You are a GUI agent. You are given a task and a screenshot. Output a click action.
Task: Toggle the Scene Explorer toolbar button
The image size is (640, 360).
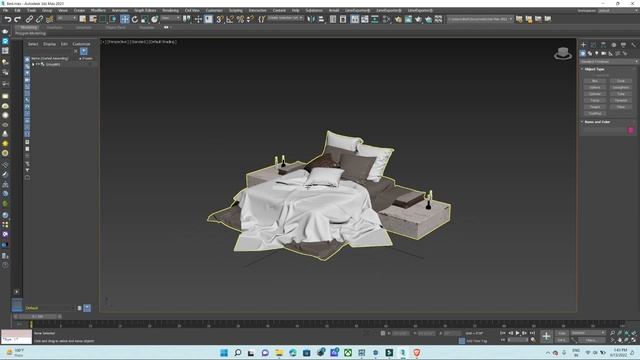(333, 19)
